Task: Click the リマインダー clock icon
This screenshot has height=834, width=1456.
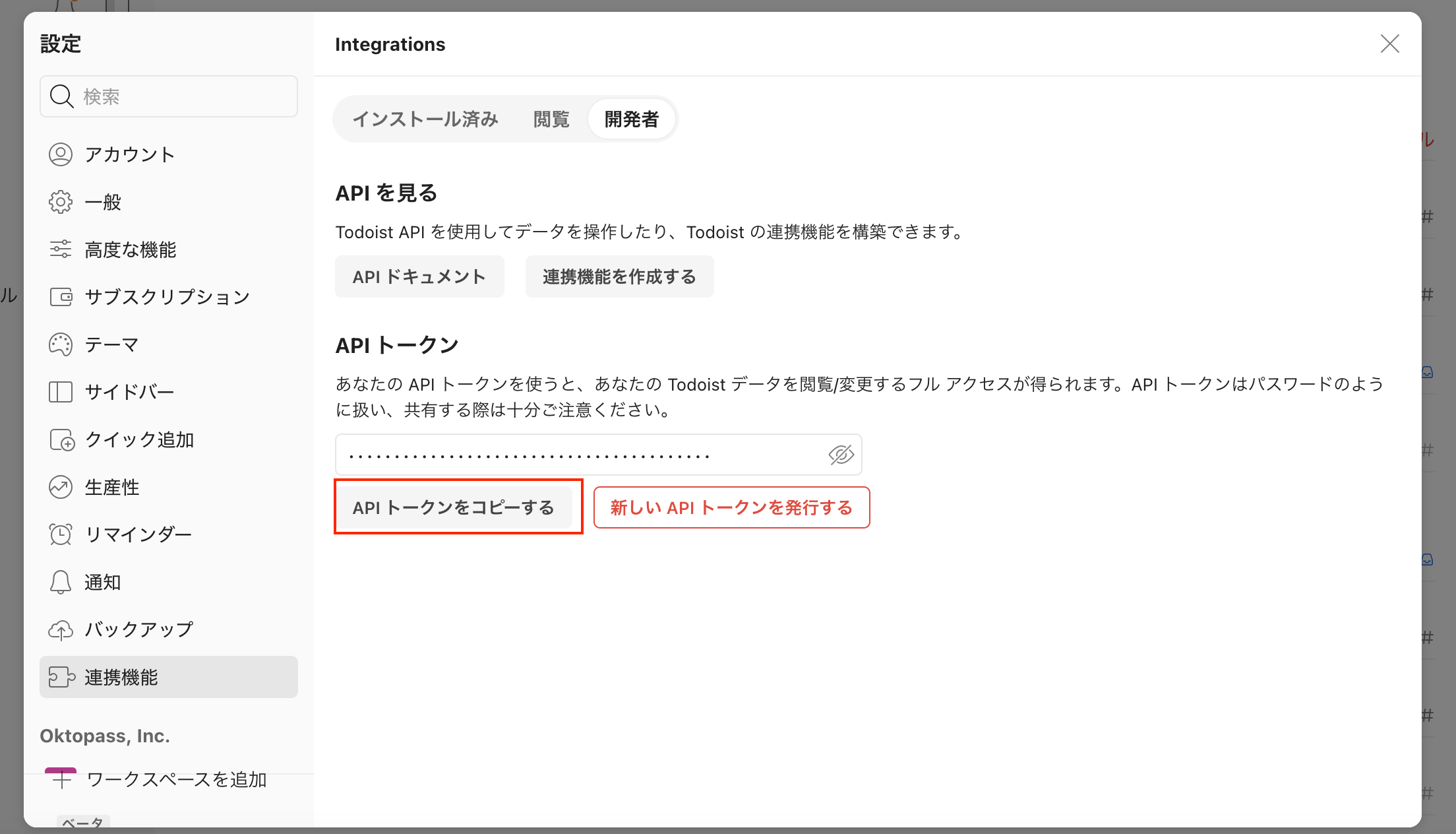Action: [61, 534]
